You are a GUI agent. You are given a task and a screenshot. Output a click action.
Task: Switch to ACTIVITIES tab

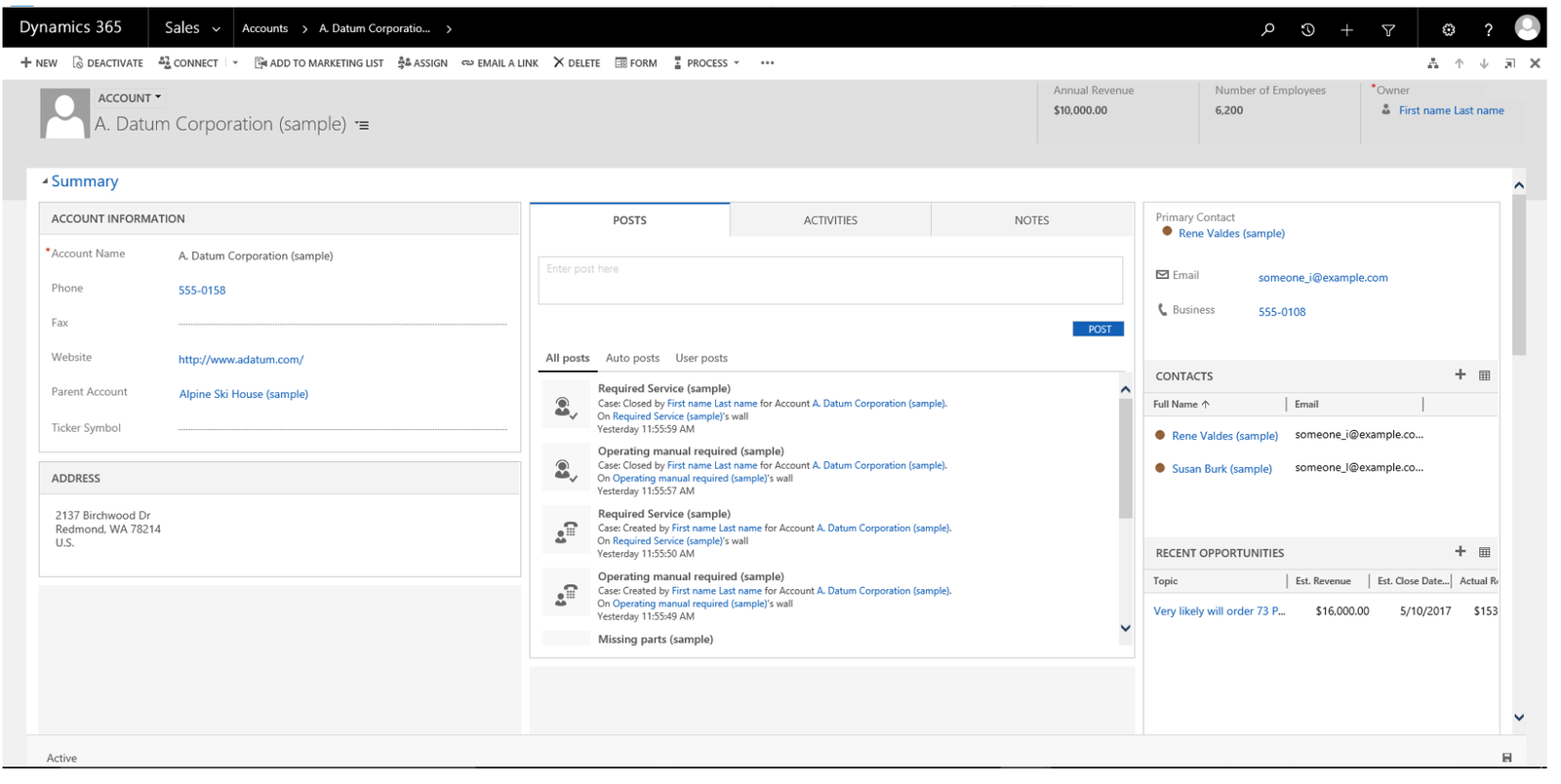pos(830,220)
